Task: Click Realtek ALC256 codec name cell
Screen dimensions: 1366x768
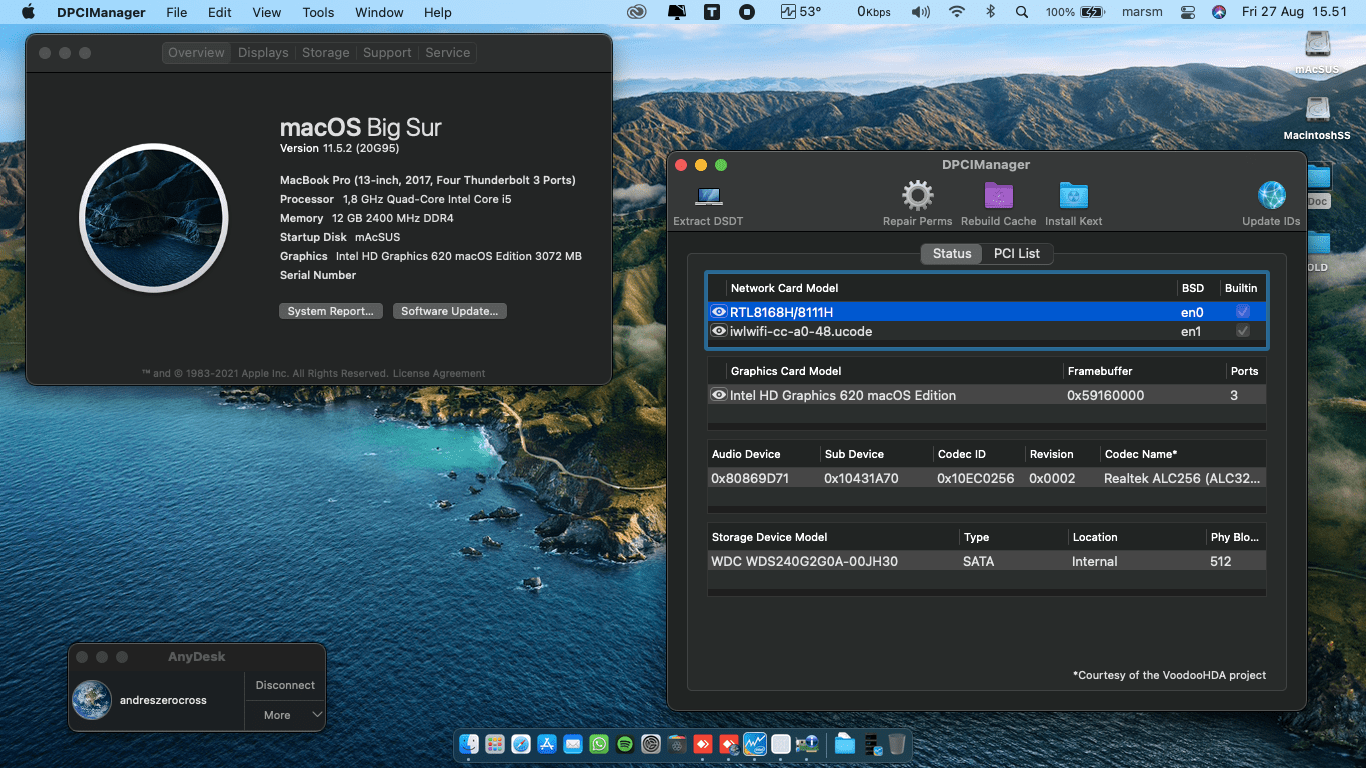Action: pyautogui.click(x=1182, y=478)
